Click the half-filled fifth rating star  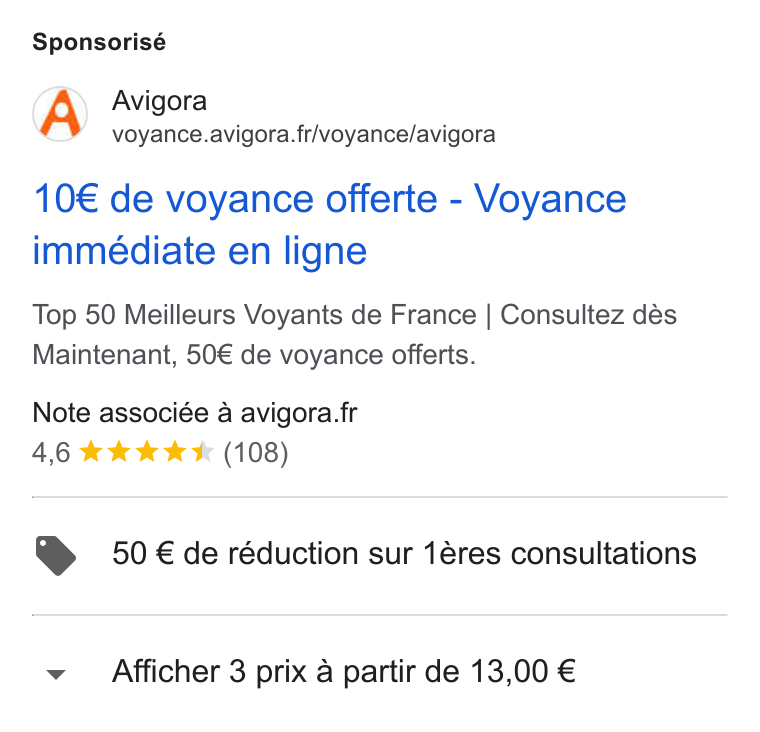(203, 452)
